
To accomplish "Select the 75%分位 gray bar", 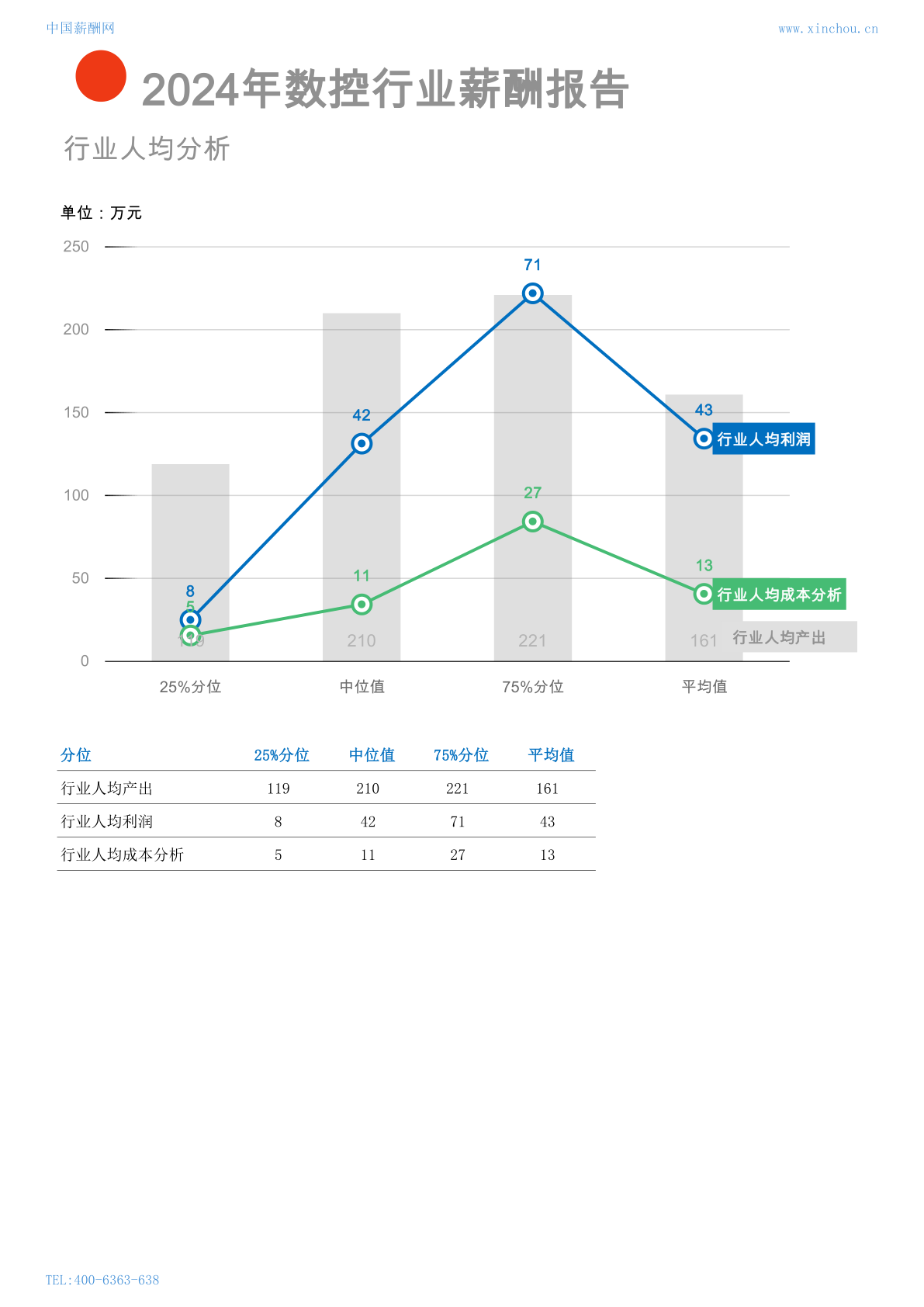I will pos(533,478).
